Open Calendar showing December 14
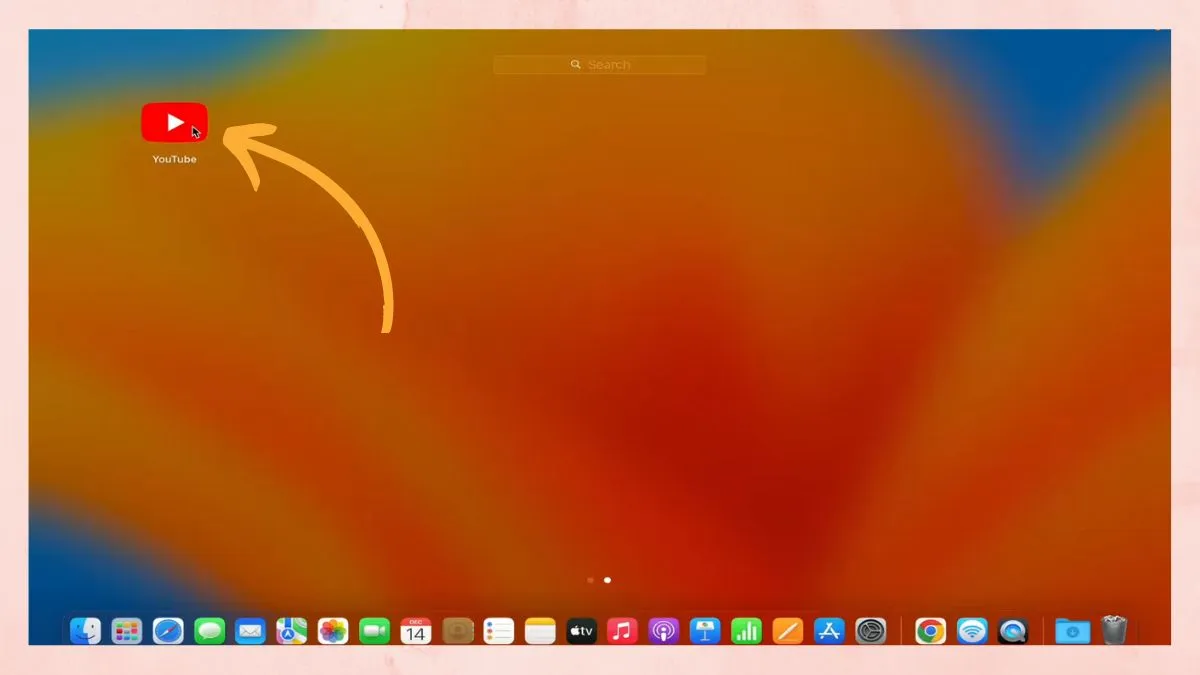The height and width of the screenshot is (675, 1200). click(414, 631)
